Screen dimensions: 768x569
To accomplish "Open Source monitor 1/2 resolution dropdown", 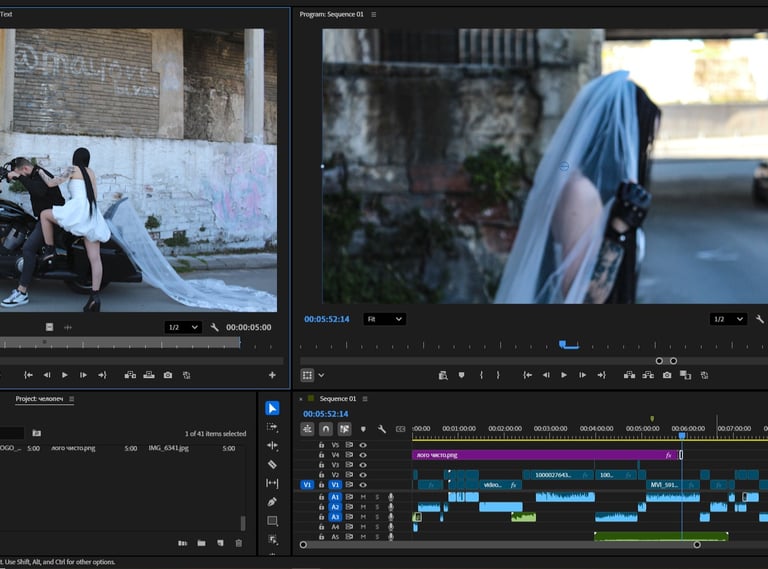I will pos(183,327).
